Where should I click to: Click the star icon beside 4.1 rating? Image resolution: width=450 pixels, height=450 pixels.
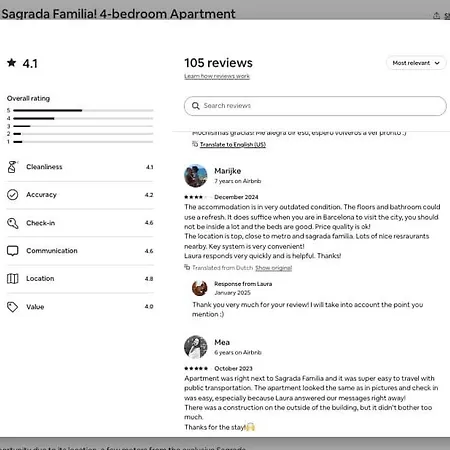[12, 62]
